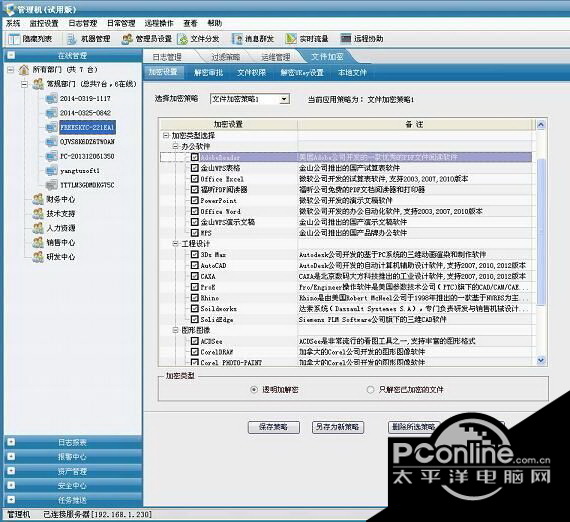Open the 远程操作 menu
This screenshot has width=570, height=522.
(x=159, y=23)
